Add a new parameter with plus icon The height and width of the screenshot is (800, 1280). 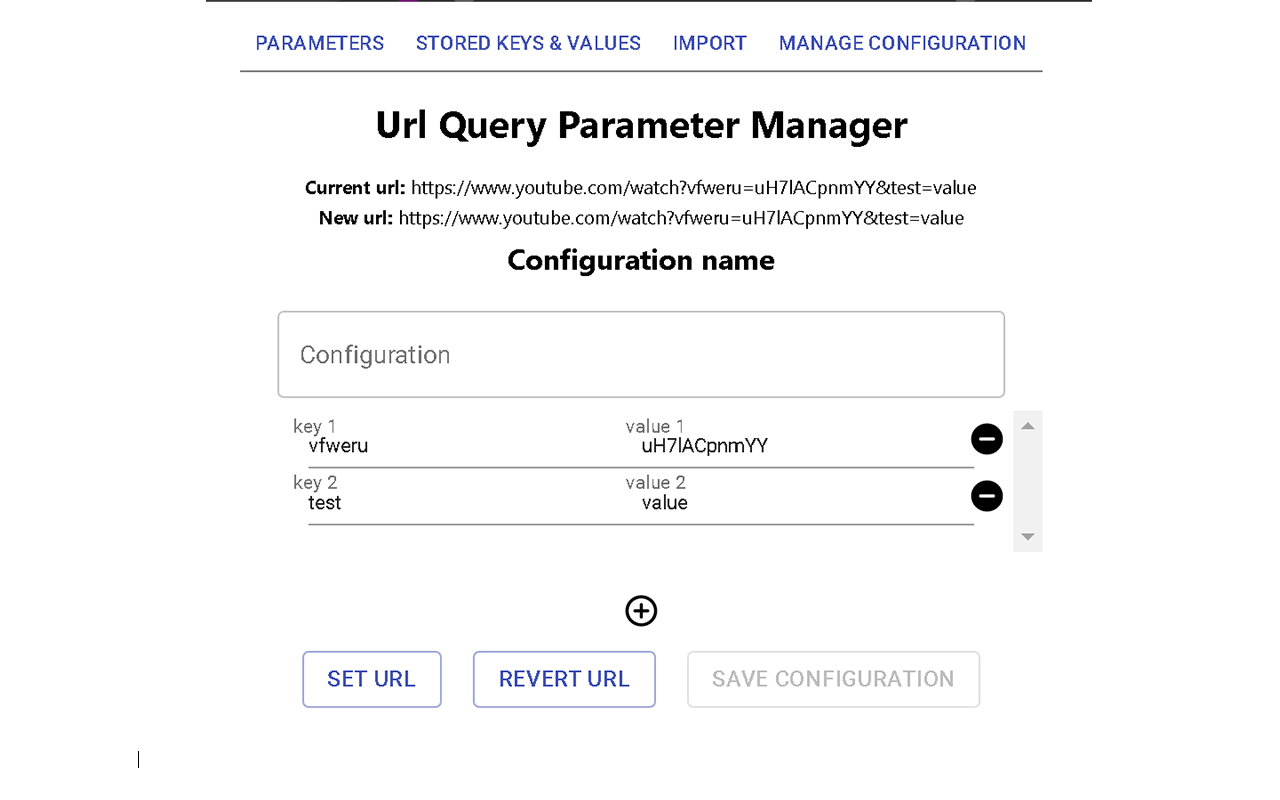click(641, 611)
